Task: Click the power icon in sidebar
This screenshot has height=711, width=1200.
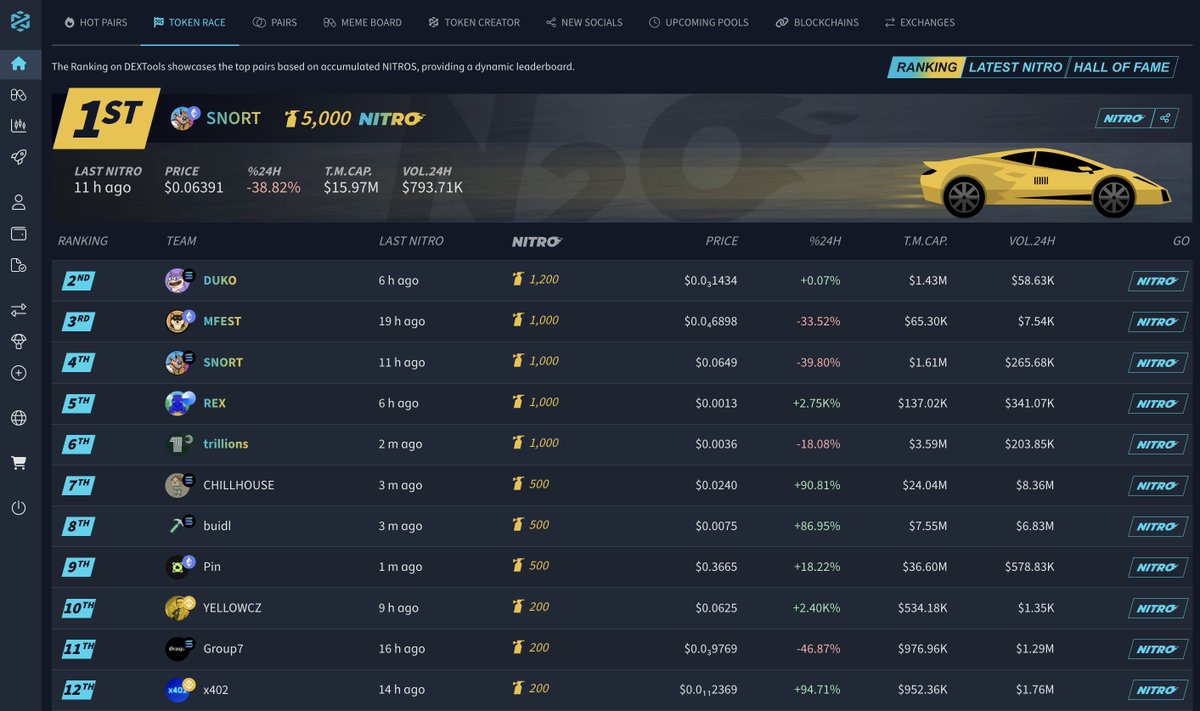Action: click(18, 508)
